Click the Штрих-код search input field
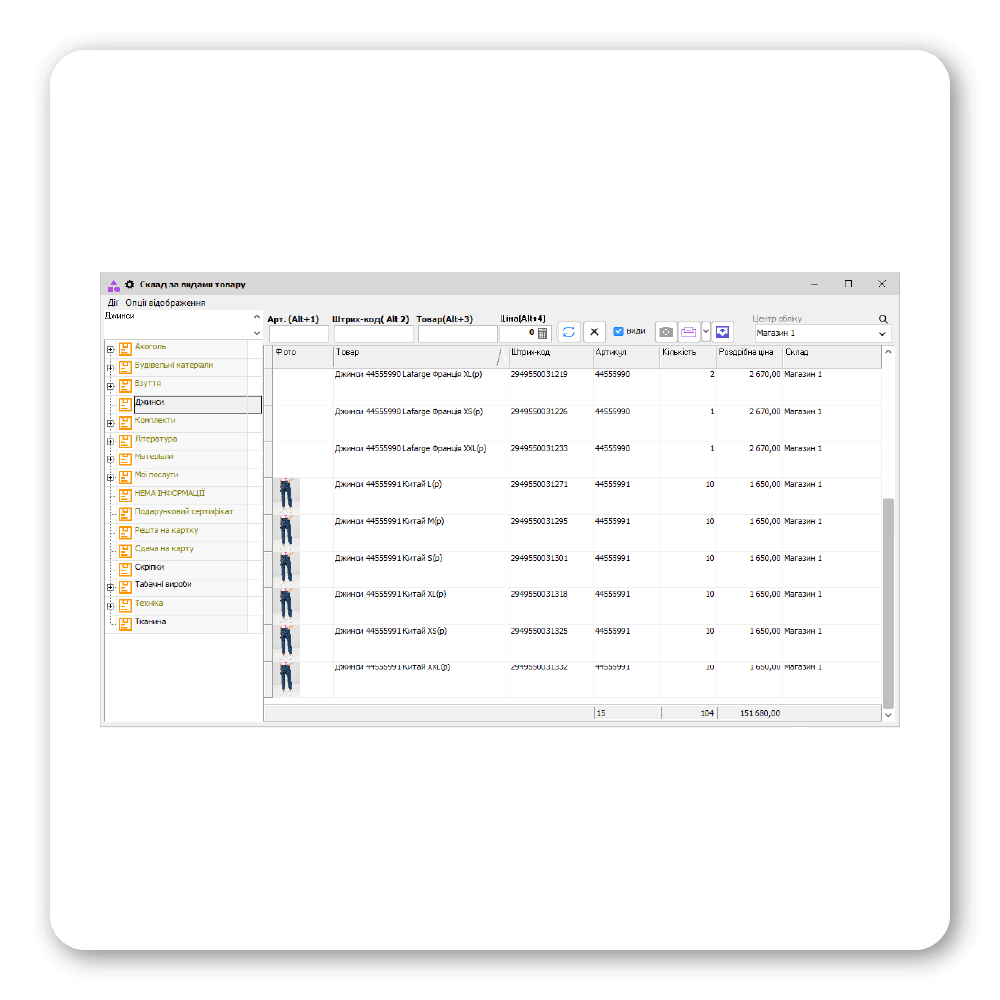This screenshot has width=1000, height=1000. click(x=372, y=334)
